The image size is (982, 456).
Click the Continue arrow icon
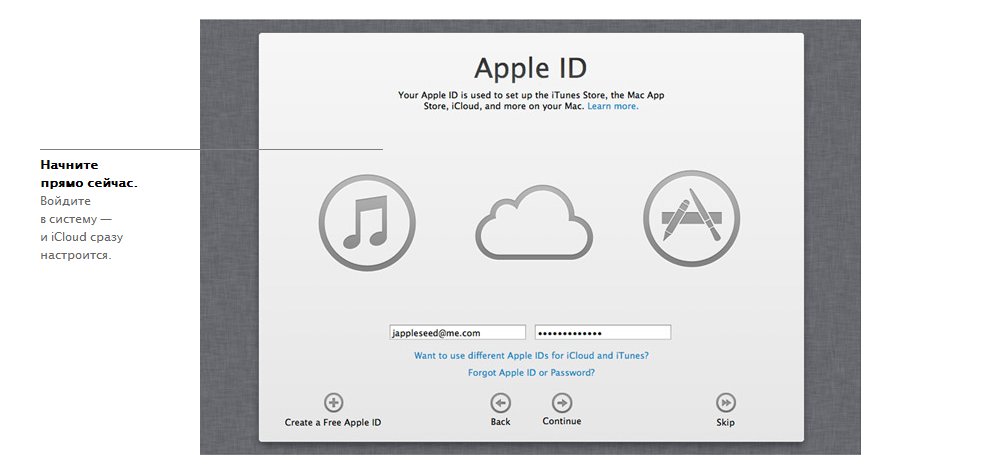(562, 402)
